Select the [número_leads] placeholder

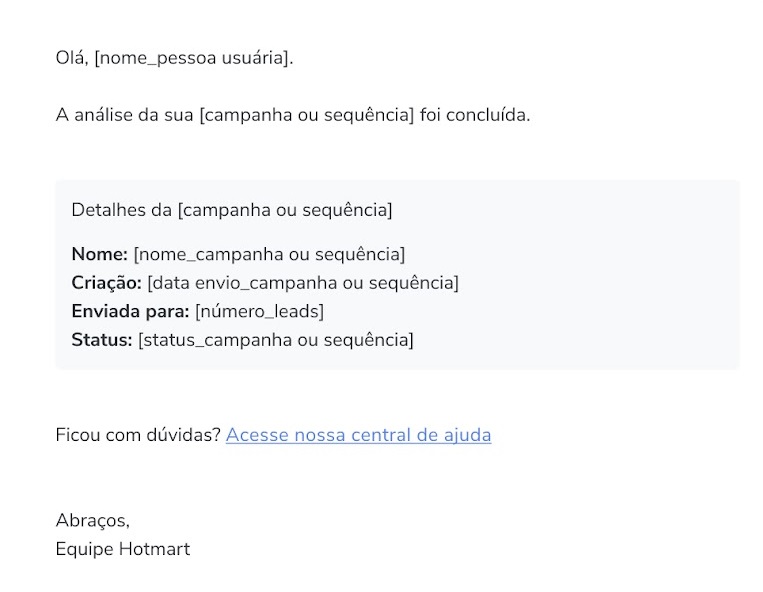[259, 311]
